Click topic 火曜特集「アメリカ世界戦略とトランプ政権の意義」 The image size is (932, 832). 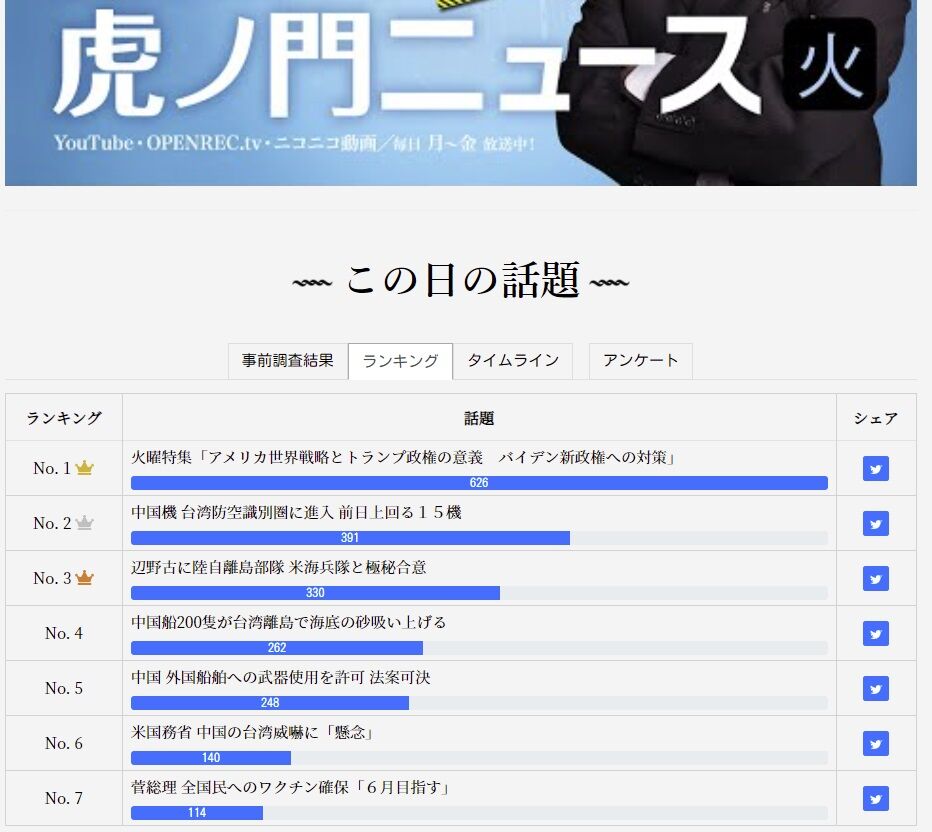[404, 457]
